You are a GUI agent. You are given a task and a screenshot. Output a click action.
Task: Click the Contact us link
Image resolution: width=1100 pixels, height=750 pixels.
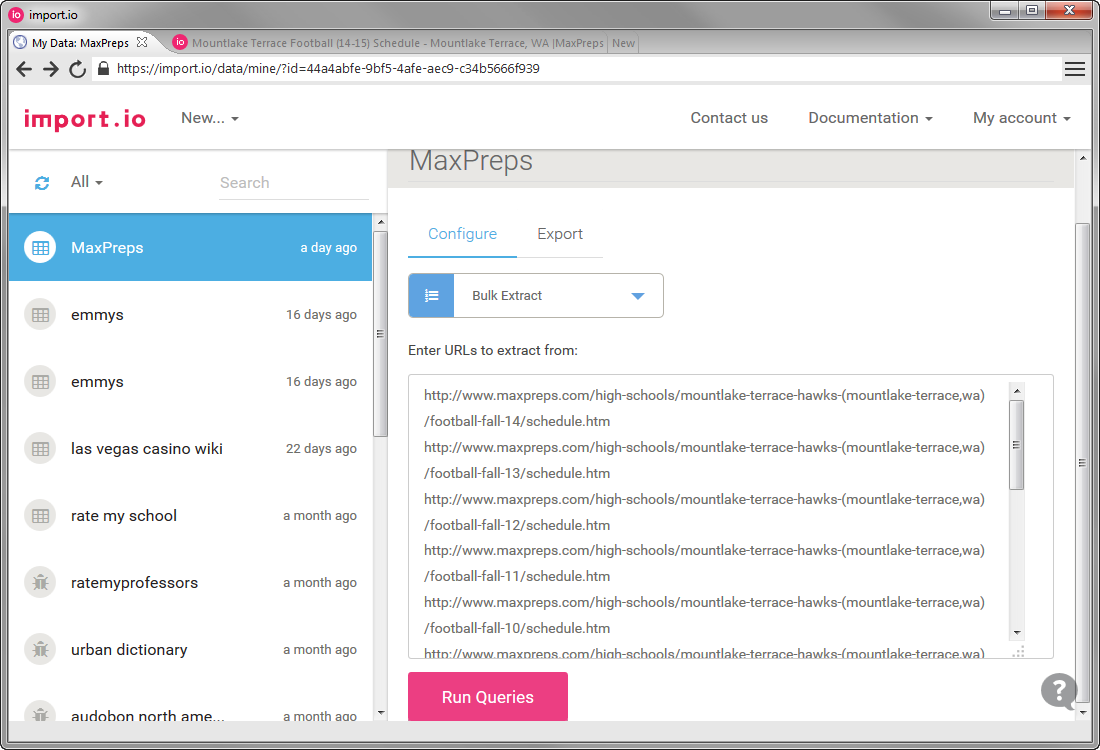[x=729, y=118]
